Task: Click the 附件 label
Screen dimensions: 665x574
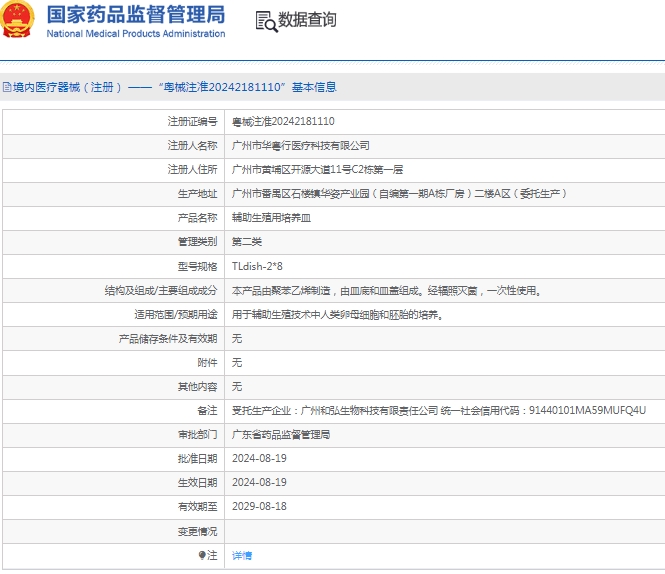Action: click(x=207, y=363)
